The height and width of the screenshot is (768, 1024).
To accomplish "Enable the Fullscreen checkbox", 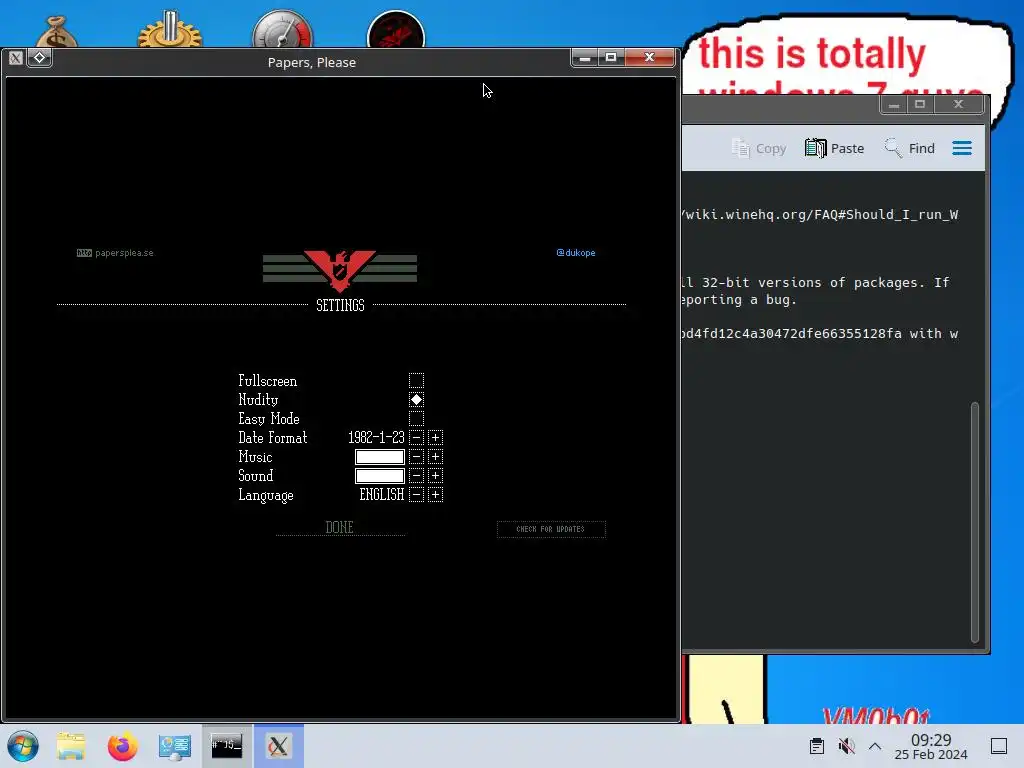I will click(416, 380).
